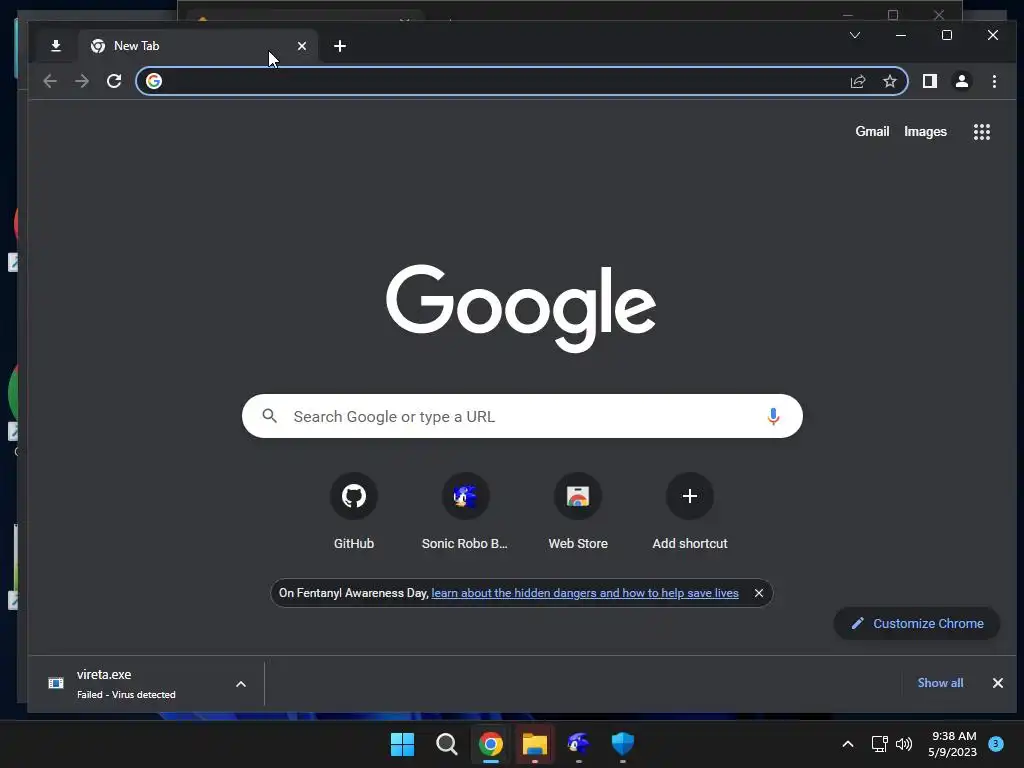Click the share this page icon
This screenshot has height=768, width=1024.
(x=857, y=81)
